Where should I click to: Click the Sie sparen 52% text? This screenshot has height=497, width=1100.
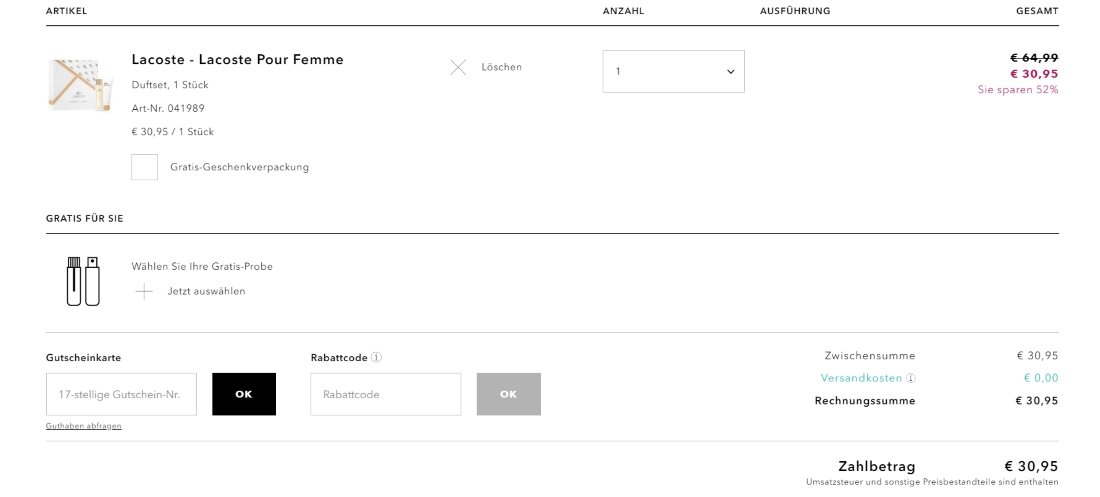[x=1018, y=90]
